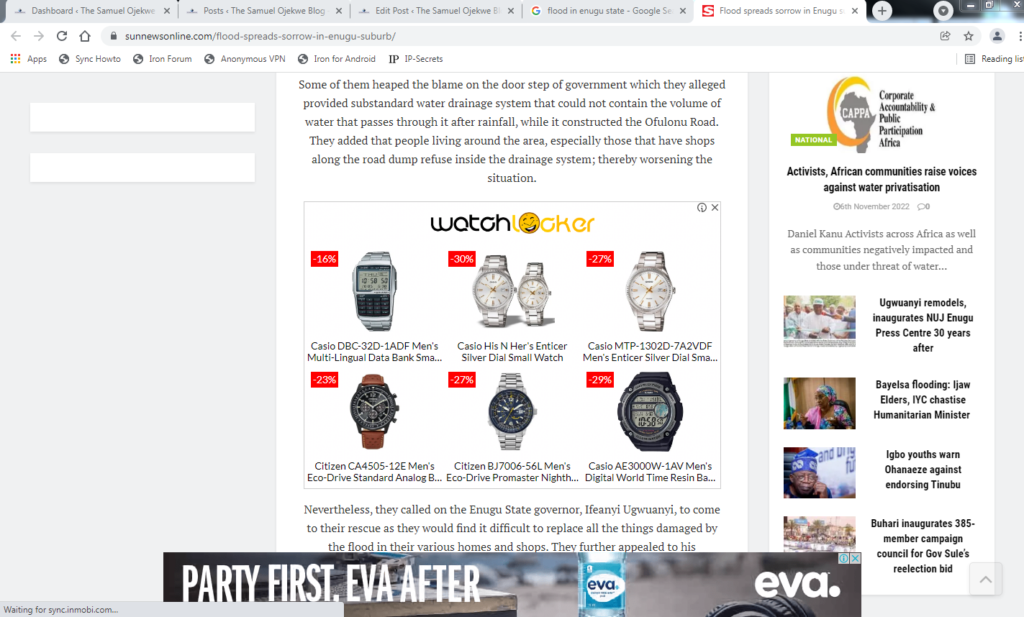Open a new browser tab
The height and width of the screenshot is (617, 1024).
(882, 10)
